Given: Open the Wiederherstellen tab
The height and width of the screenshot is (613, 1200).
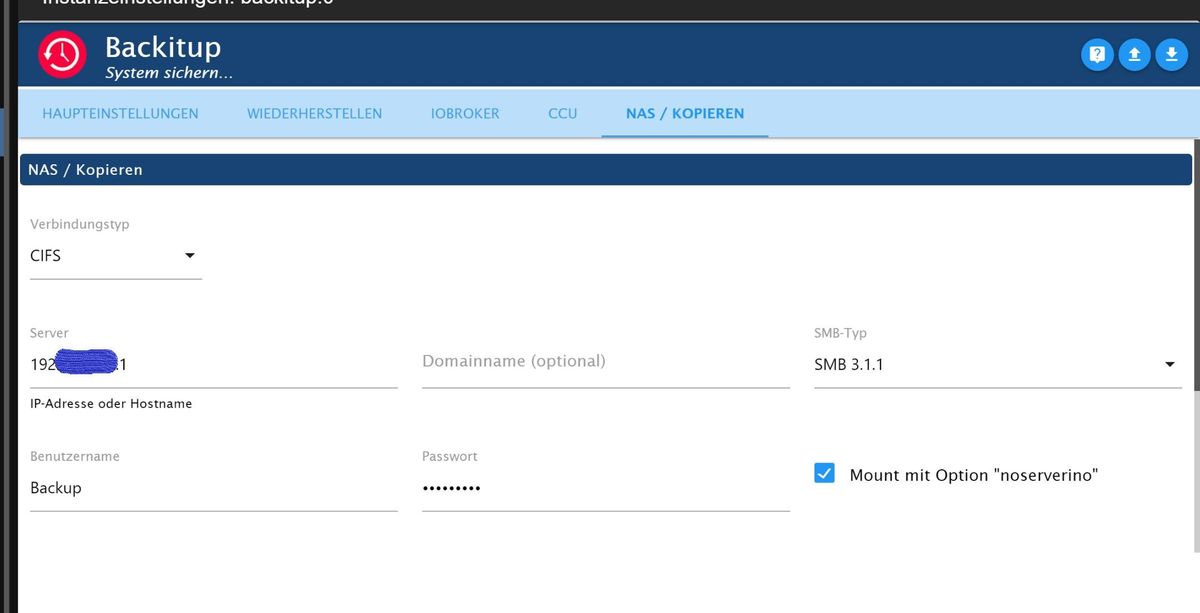Looking at the screenshot, I should pyautogui.click(x=314, y=113).
